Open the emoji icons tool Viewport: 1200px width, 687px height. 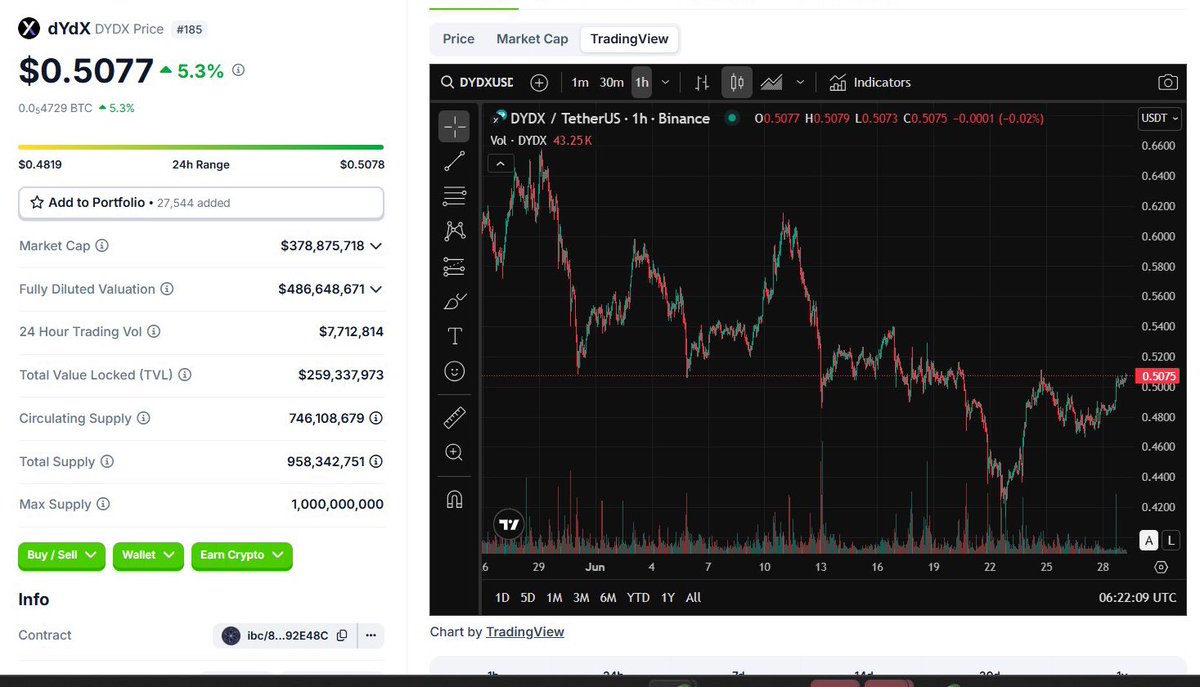[454, 371]
